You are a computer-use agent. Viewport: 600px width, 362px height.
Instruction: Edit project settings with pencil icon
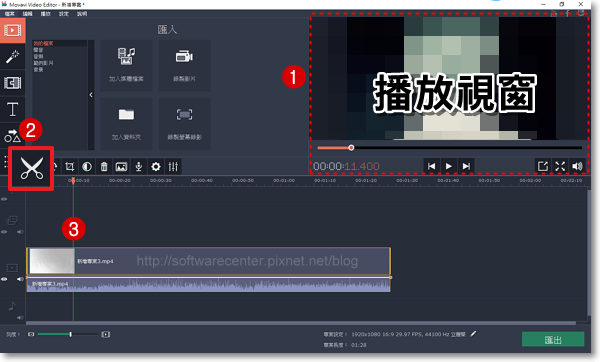tap(473, 334)
